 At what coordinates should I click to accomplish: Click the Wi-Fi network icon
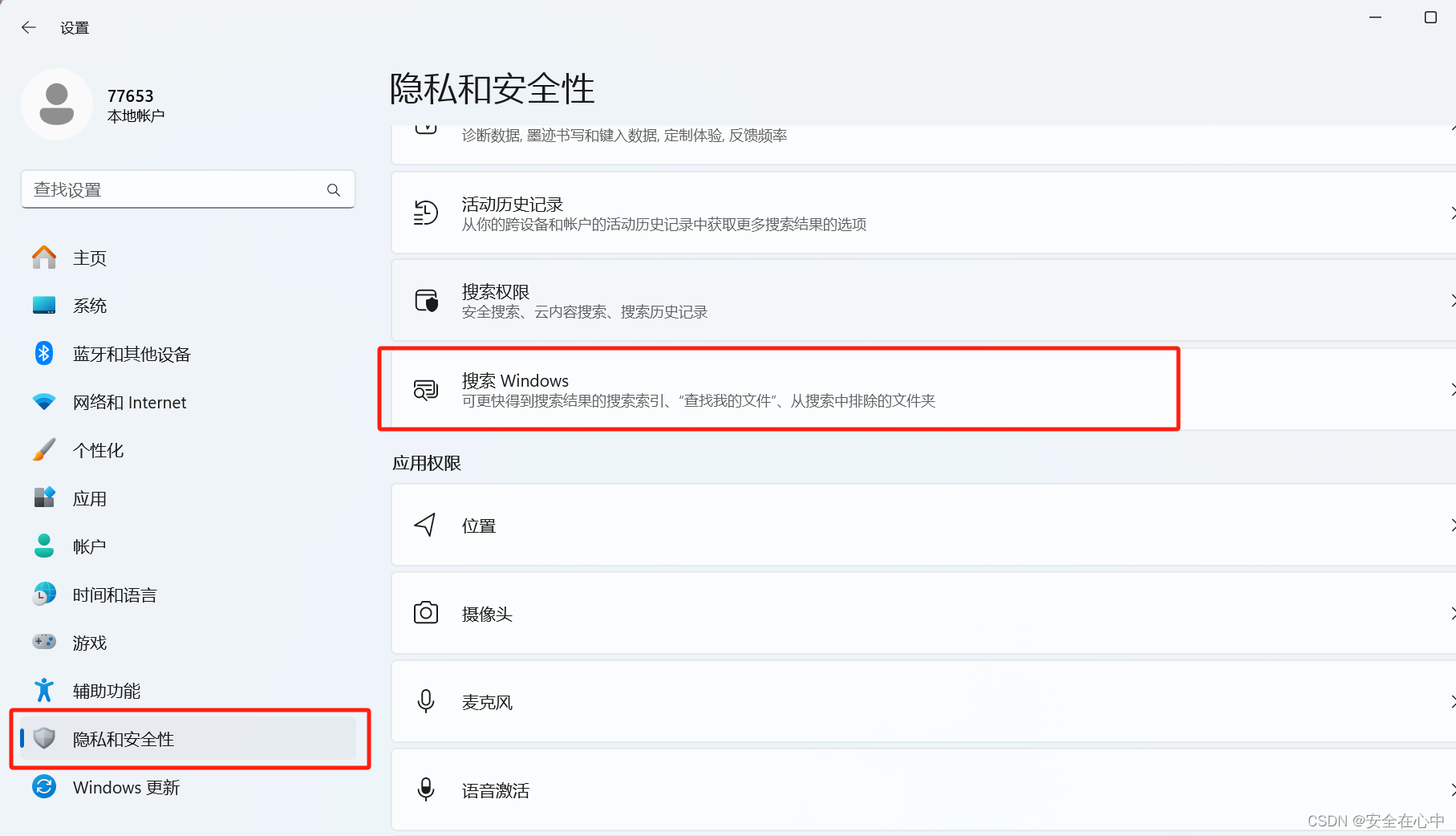coord(44,401)
